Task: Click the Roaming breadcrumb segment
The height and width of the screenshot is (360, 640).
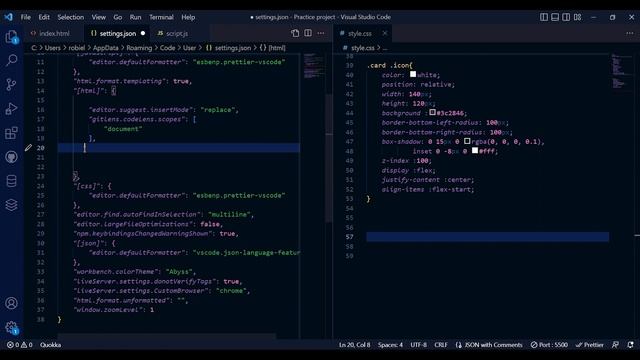Action: 139,48
